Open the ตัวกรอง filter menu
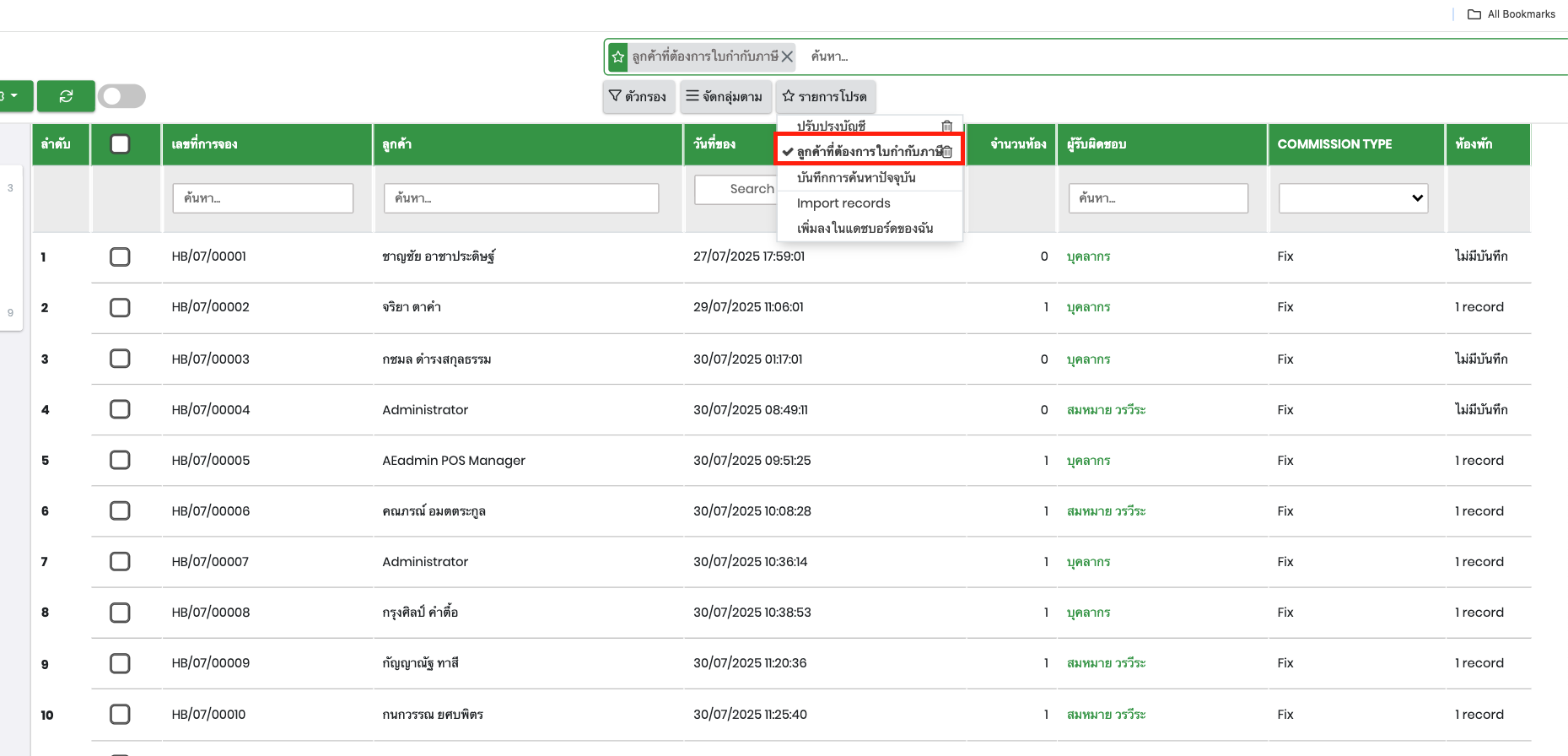The height and width of the screenshot is (756, 1568). pyautogui.click(x=639, y=96)
